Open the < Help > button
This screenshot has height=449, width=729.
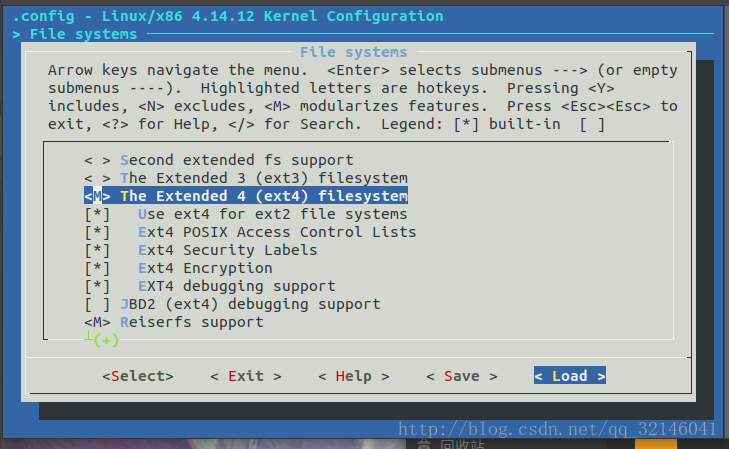[353, 376]
